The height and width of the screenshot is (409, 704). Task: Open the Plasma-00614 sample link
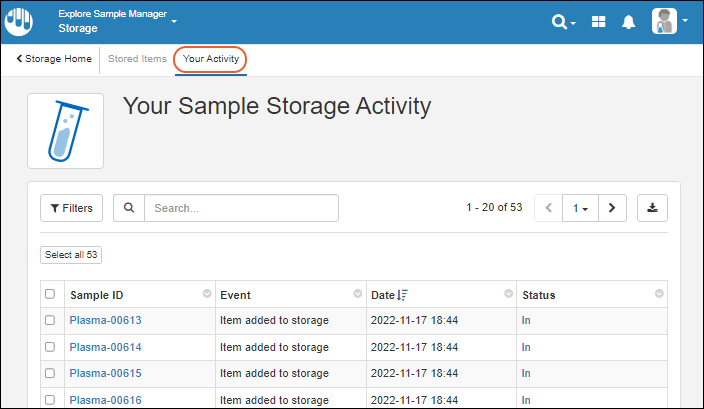pos(105,347)
